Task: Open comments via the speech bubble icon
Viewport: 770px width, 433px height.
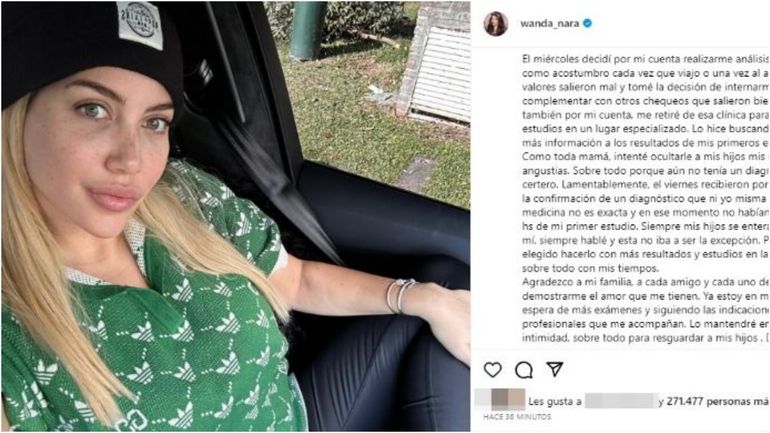Action: [523, 370]
